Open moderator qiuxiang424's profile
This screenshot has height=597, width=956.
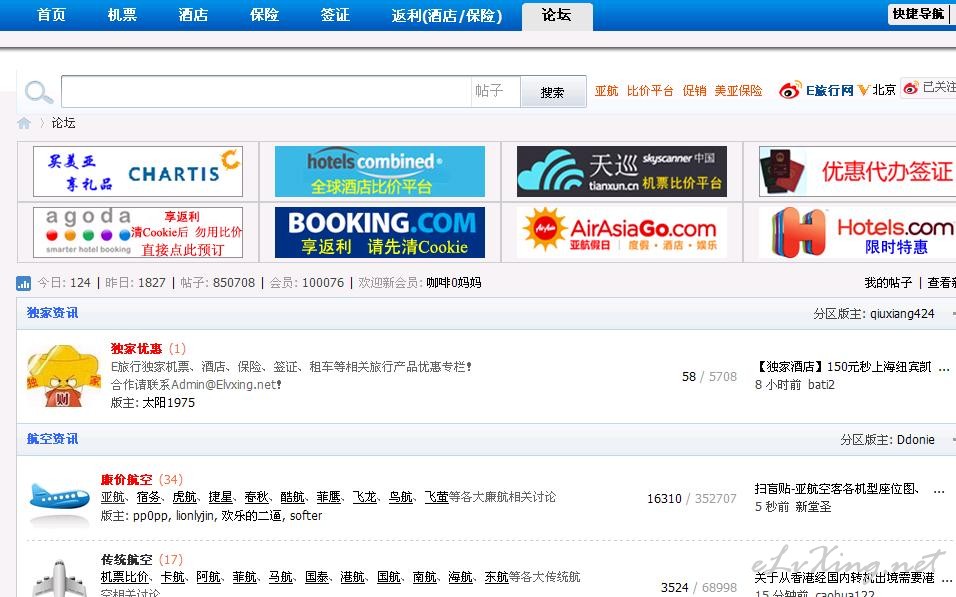click(x=902, y=314)
